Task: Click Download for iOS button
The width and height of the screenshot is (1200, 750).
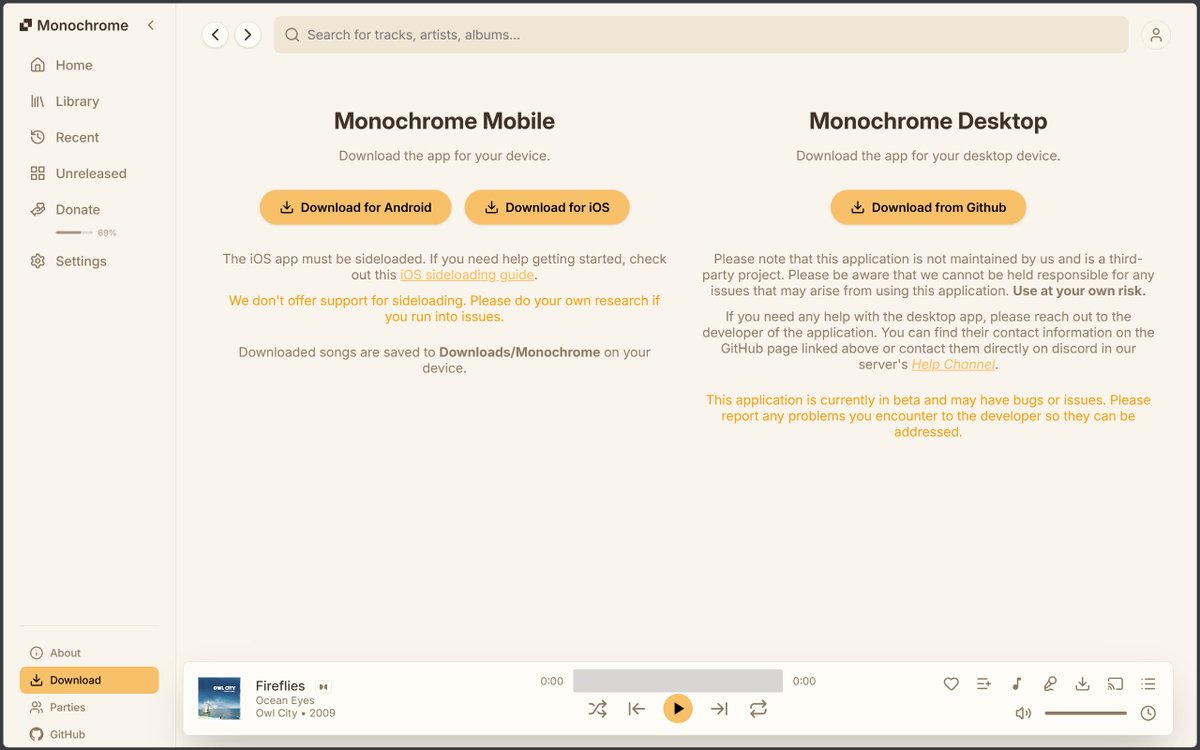Action: point(547,207)
